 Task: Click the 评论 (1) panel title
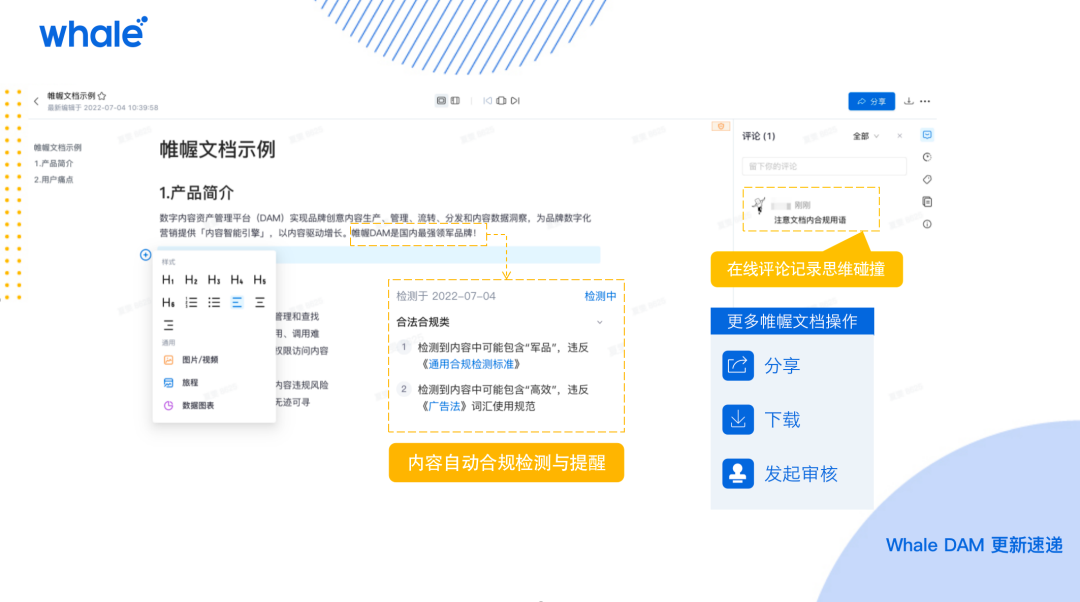point(758,136)
